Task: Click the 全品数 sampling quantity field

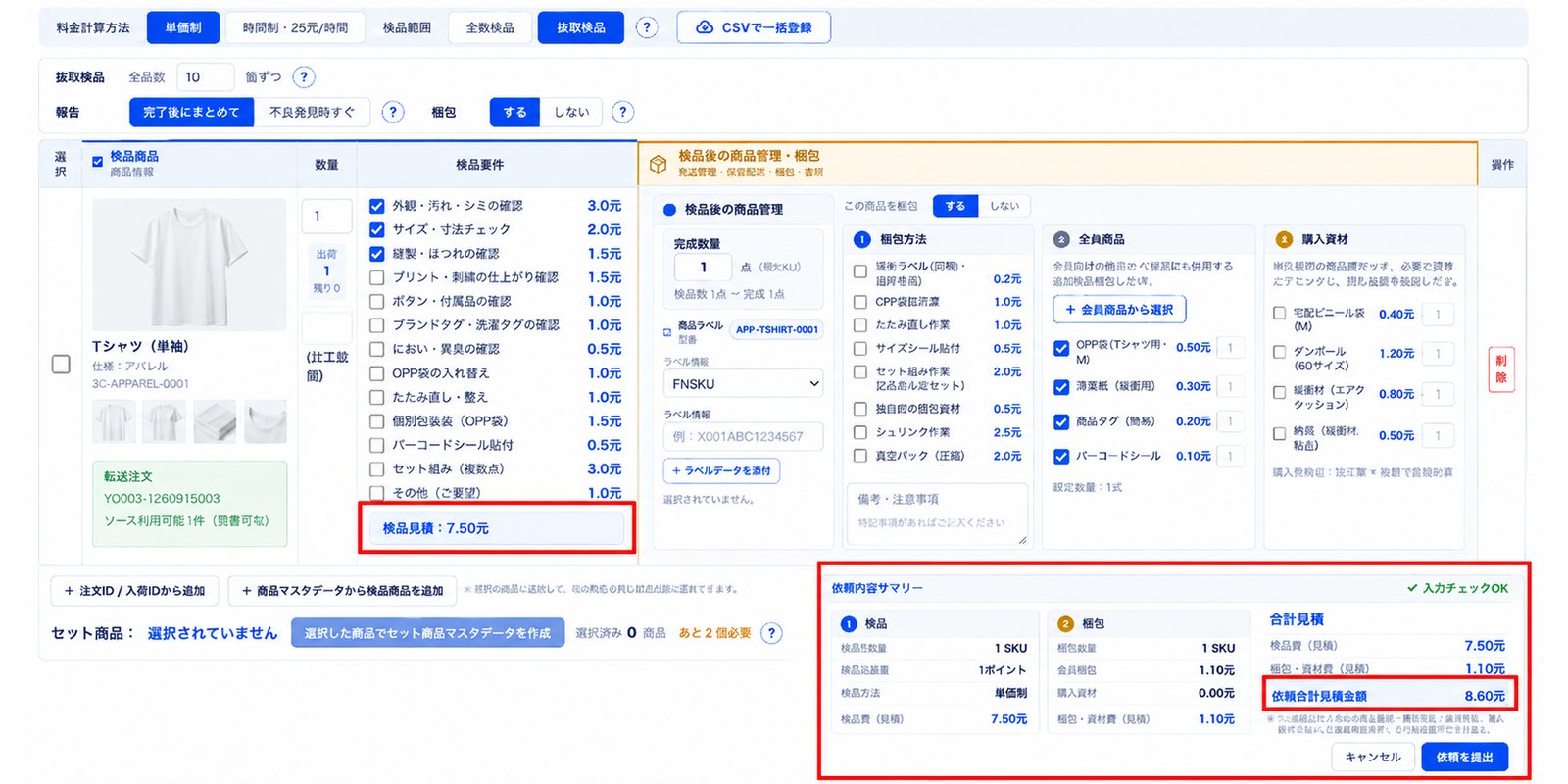Action: coord(205,77)
